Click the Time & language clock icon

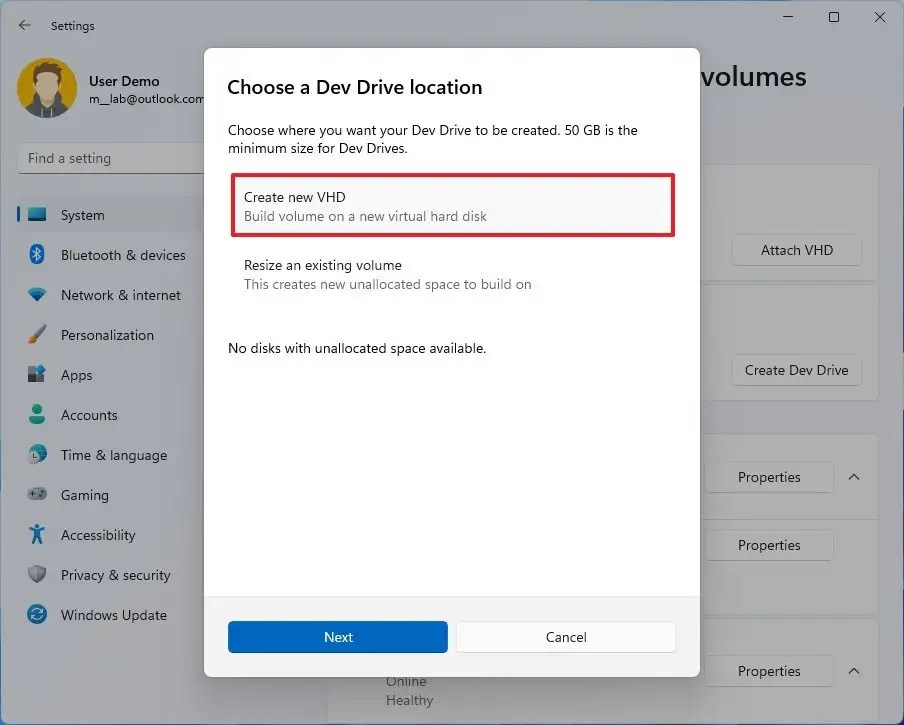pos(35,455)
